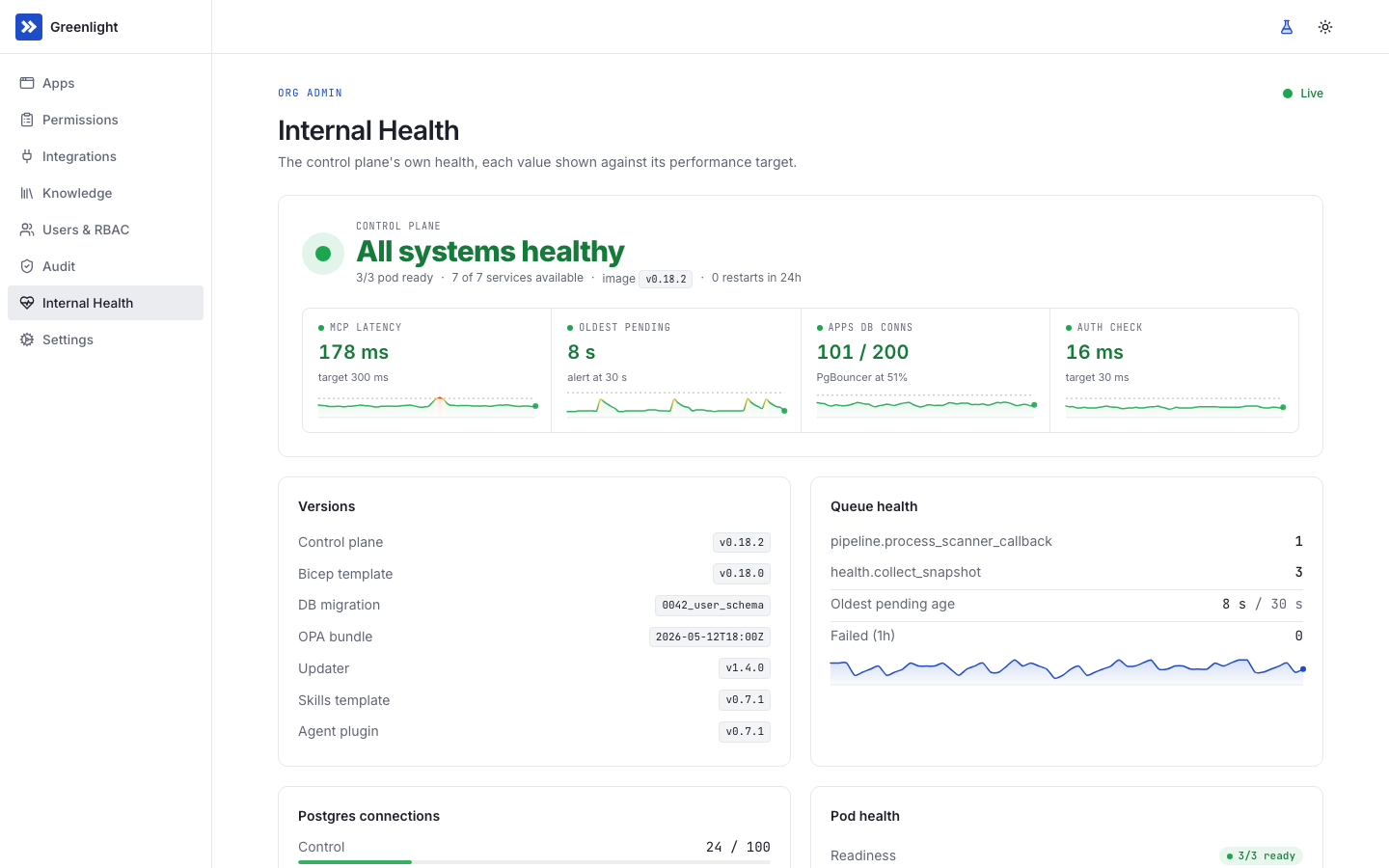Click Oldest Pending 8 s value

point(582,352)
